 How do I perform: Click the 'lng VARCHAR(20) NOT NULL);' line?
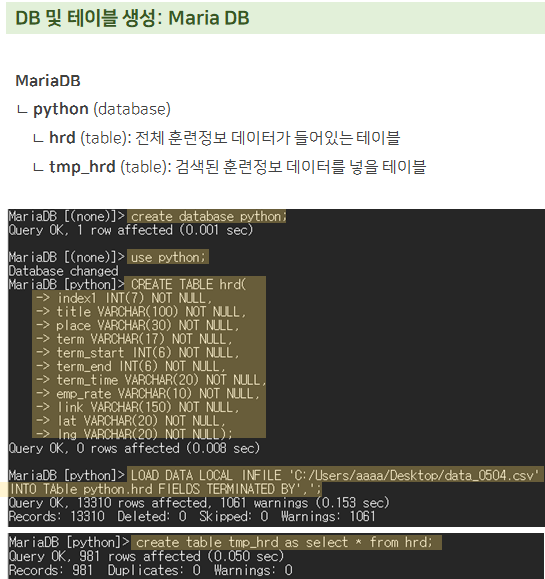[x=144, y=434]
